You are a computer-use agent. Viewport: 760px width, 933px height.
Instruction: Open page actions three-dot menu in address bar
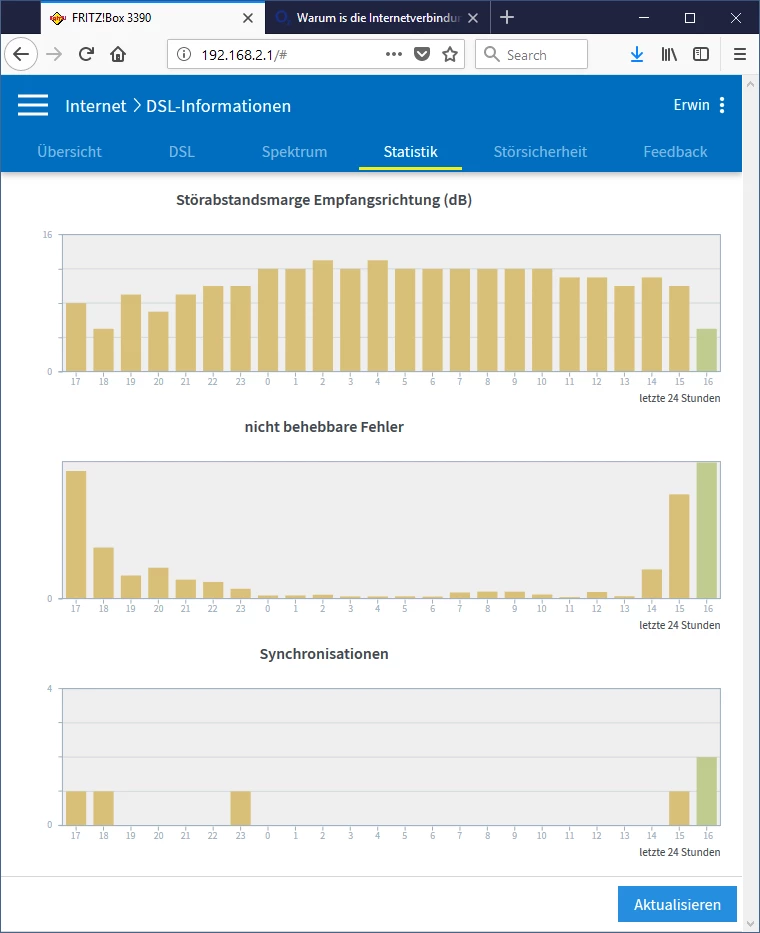pyautogui.click(x=393, y=54)
